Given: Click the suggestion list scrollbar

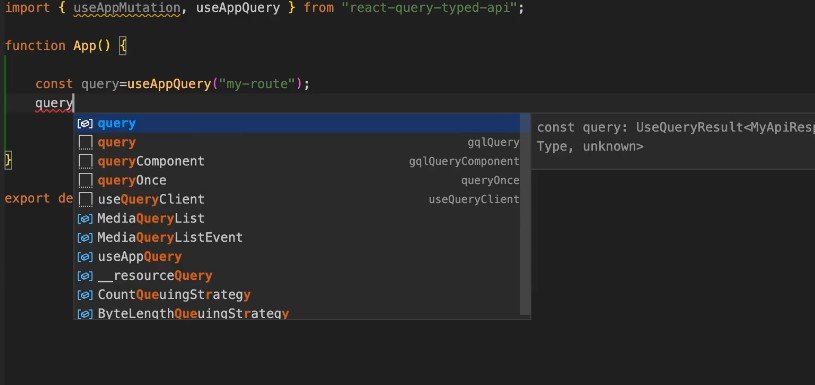Looking at the screenshot, I should (525, 215).
